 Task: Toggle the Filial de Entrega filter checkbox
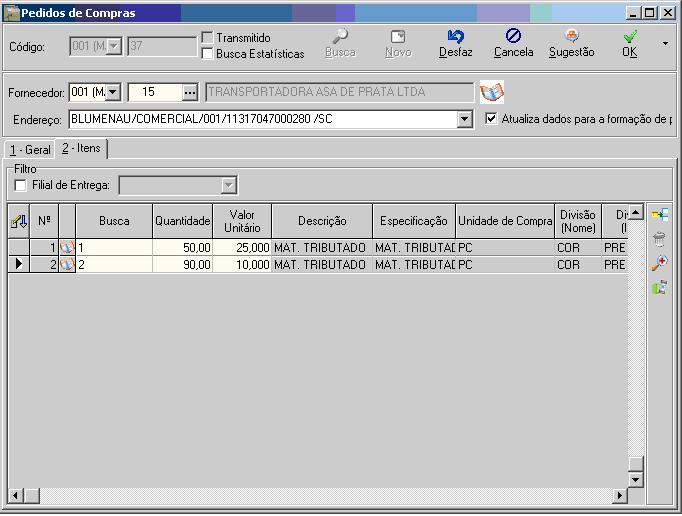tap(22, 185)
